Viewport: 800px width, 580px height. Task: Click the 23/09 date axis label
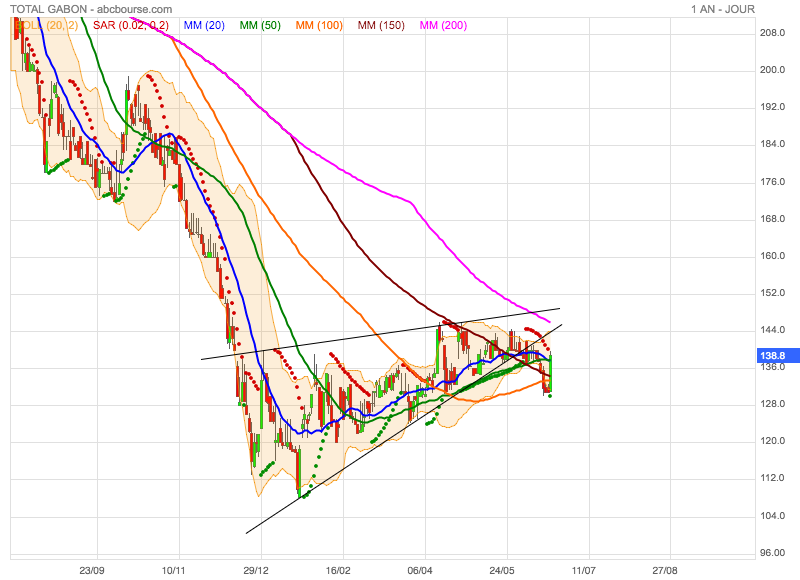click(92, 570)
